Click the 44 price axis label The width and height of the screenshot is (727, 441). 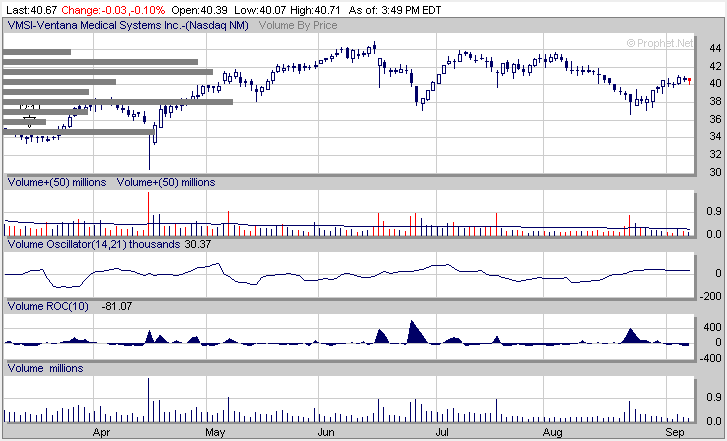pos(715,48)
